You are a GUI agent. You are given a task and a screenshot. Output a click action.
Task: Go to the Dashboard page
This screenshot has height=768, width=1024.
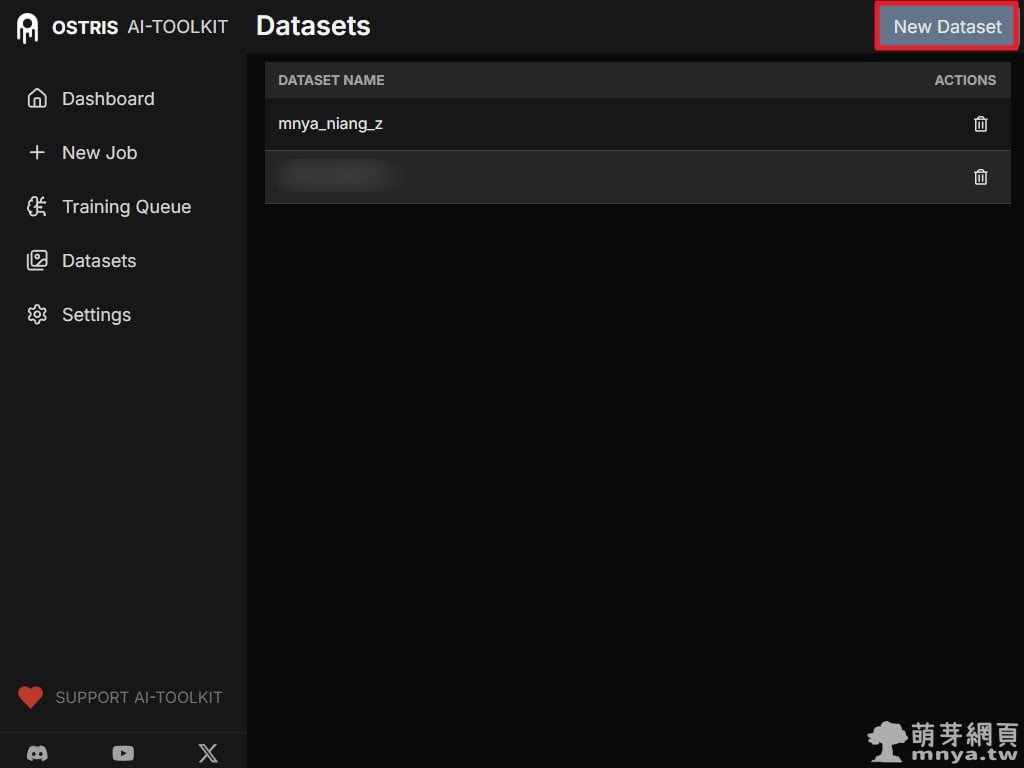coord(108,98)
